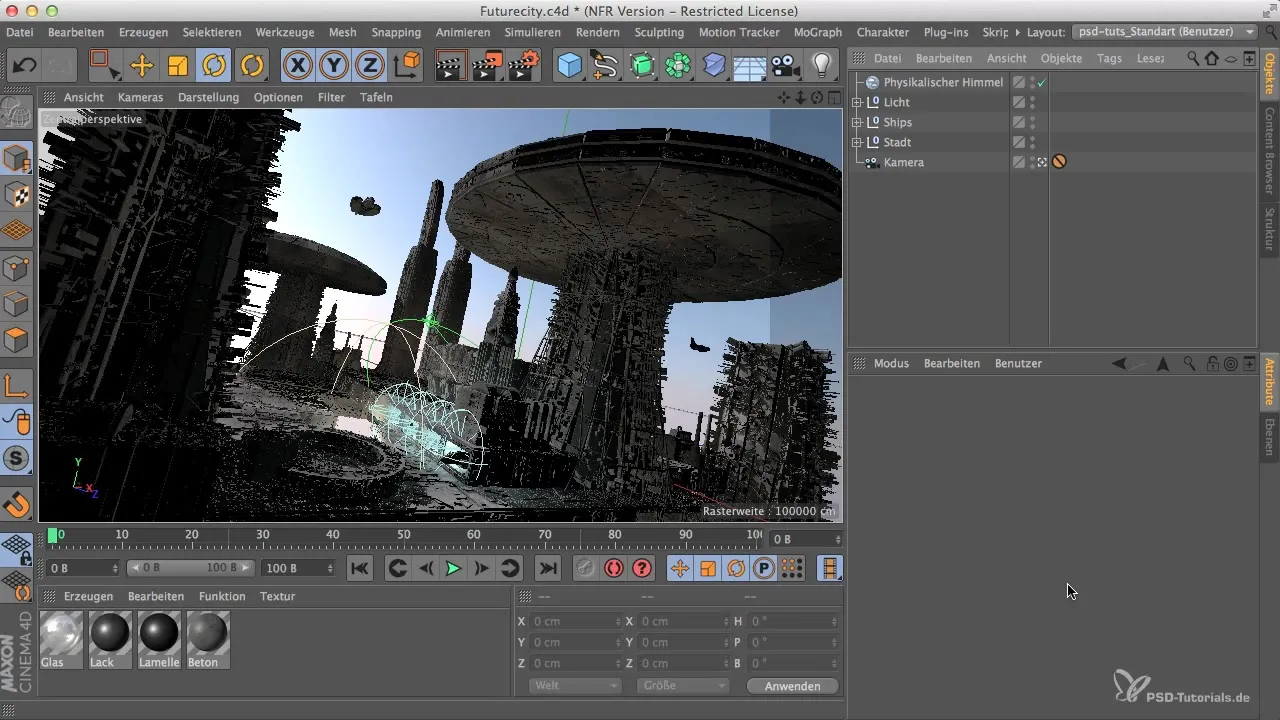Screen dimensions: 1280x720
Task: Open viewport Filter menu
Action: coord(331,97)
